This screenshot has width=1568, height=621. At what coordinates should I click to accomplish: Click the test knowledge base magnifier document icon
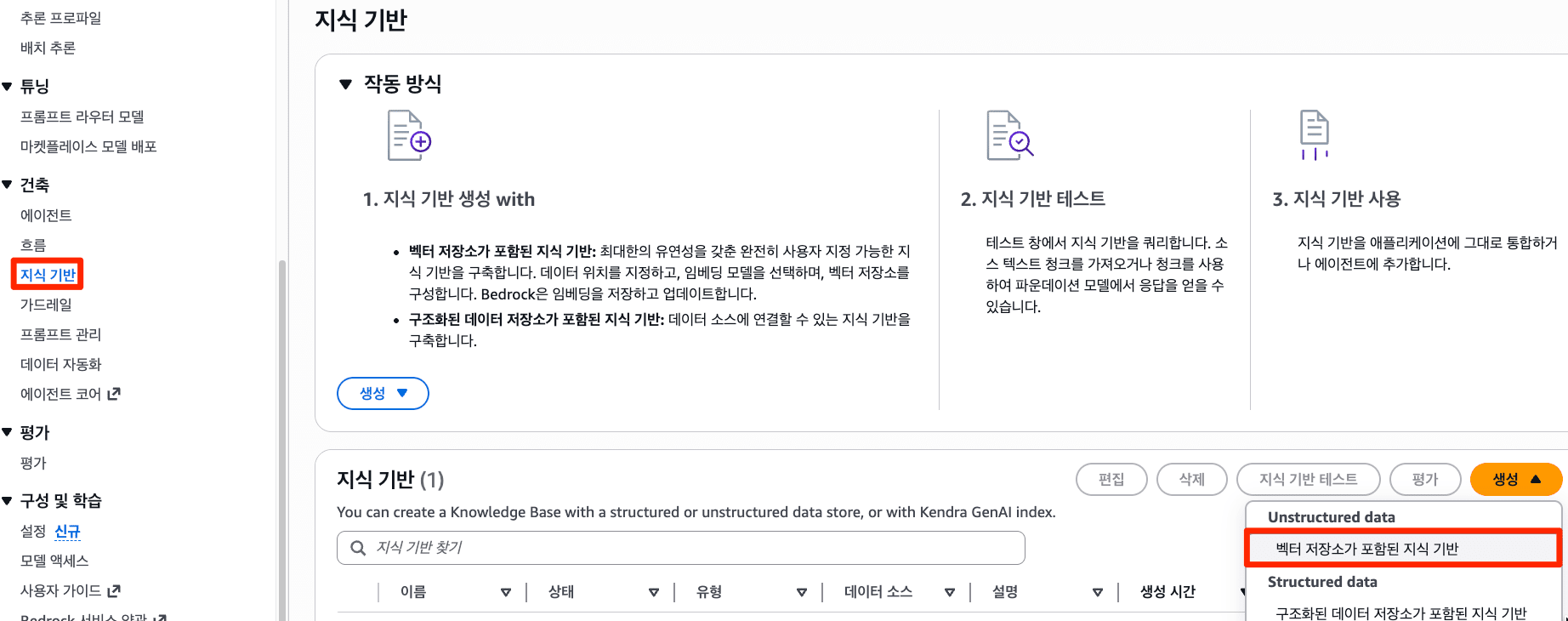tap(1009, 135)
